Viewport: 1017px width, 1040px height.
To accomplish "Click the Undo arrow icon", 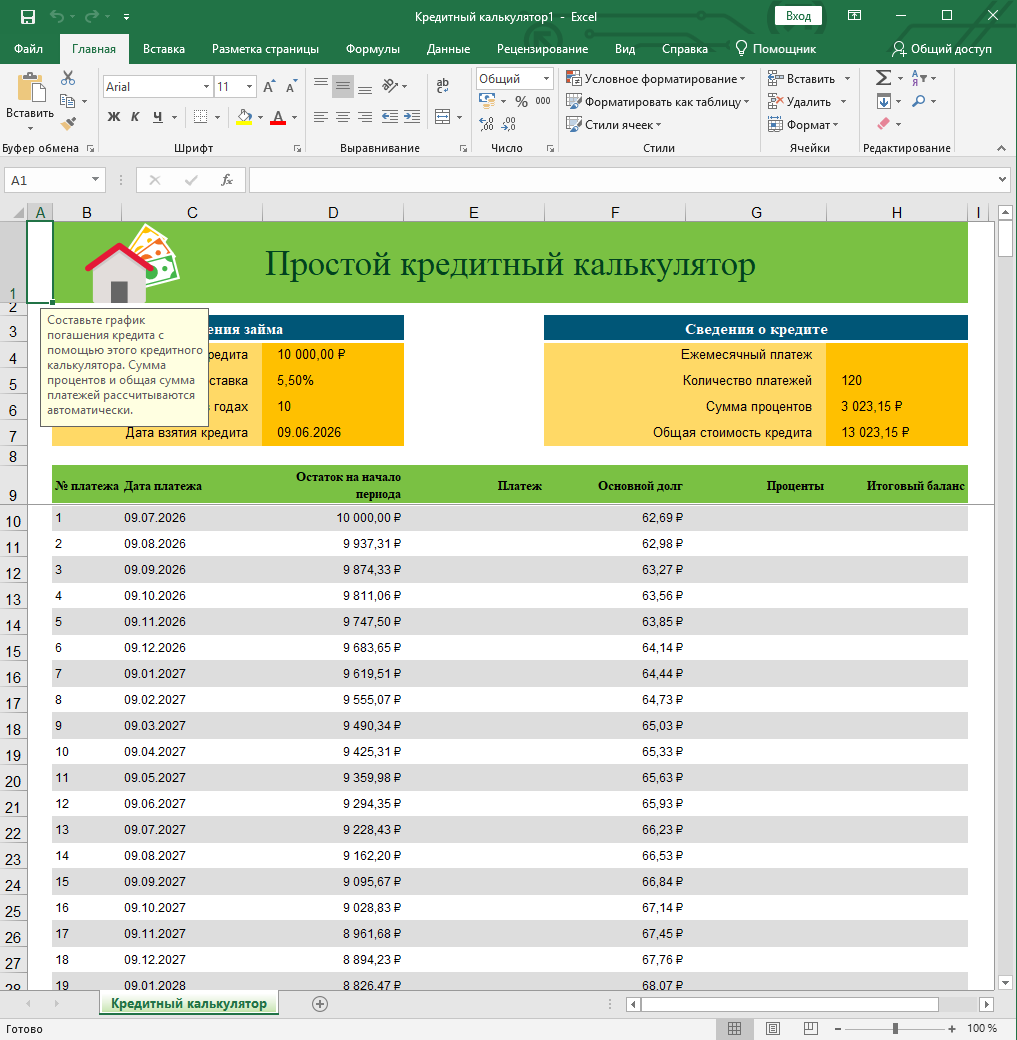I will pyautogui.click(x=57, y=17).
